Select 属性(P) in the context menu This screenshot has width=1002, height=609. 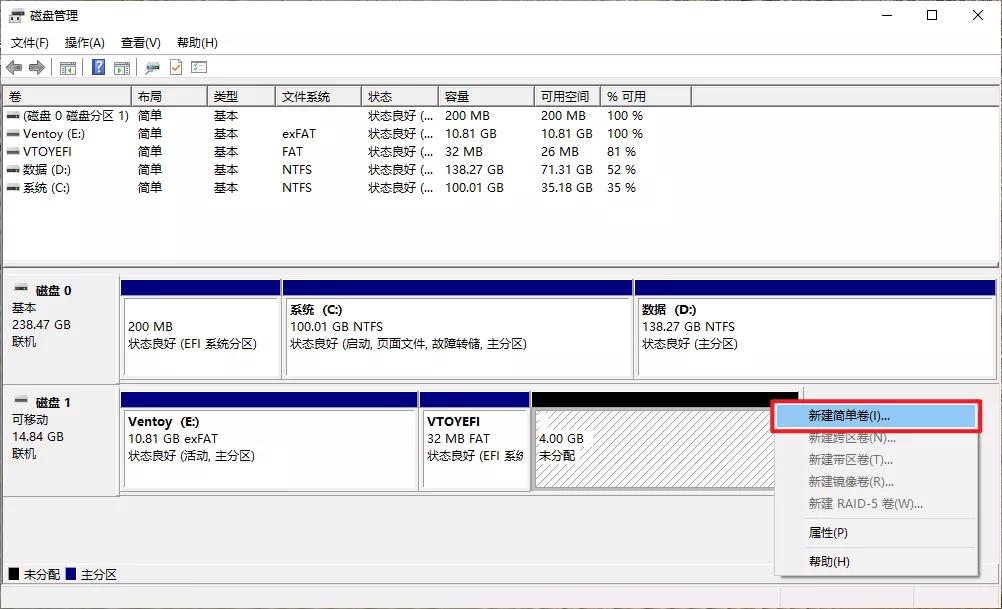pyautogui.click(x=830, y=532)
